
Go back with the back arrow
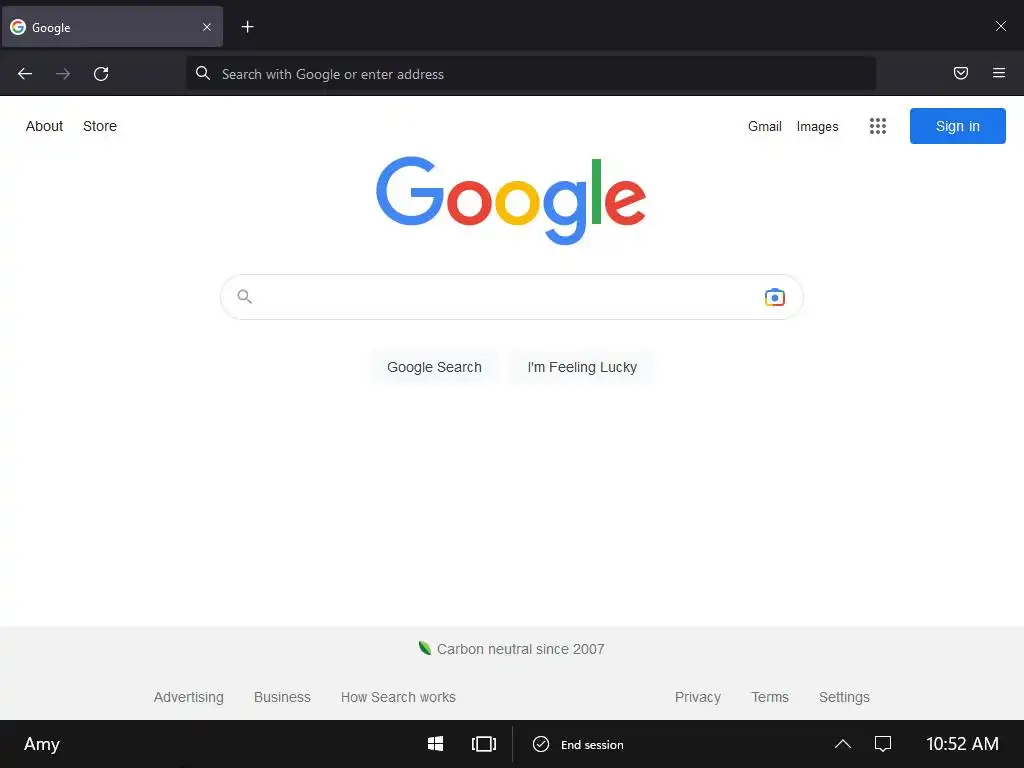click(x=25, y=74)
